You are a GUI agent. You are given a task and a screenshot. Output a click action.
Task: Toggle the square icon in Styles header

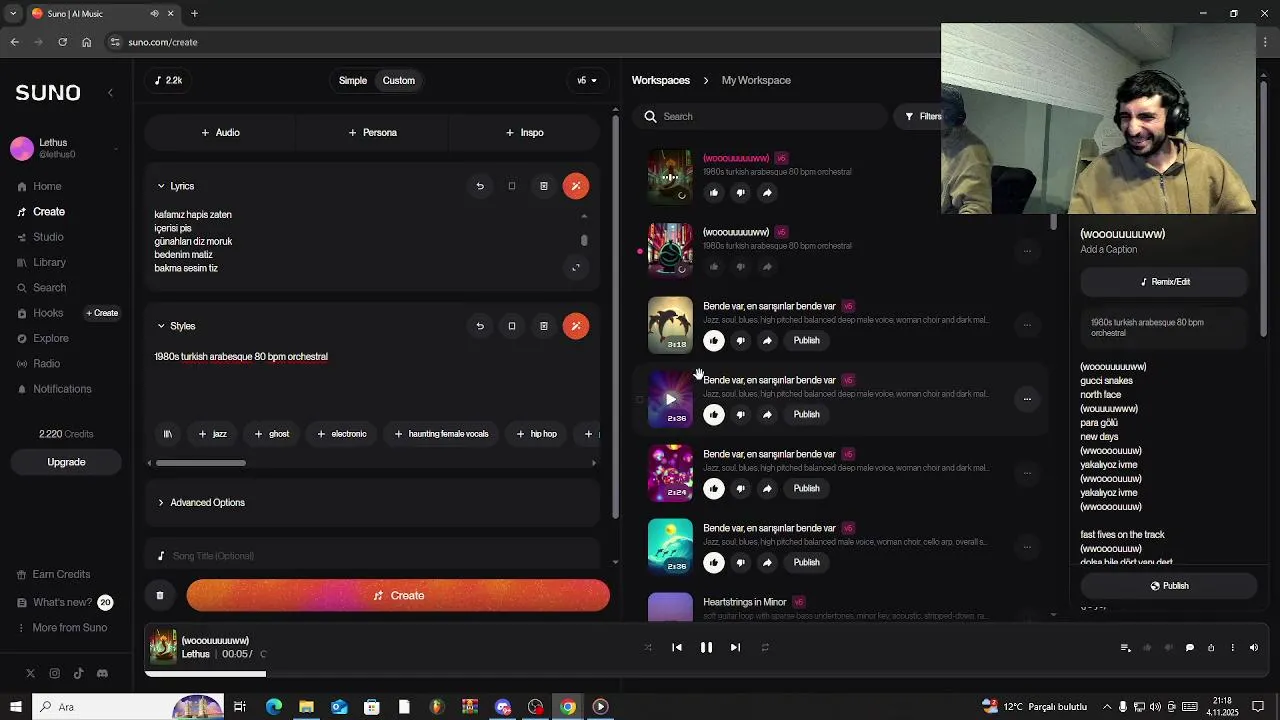[x=512, y=326]
